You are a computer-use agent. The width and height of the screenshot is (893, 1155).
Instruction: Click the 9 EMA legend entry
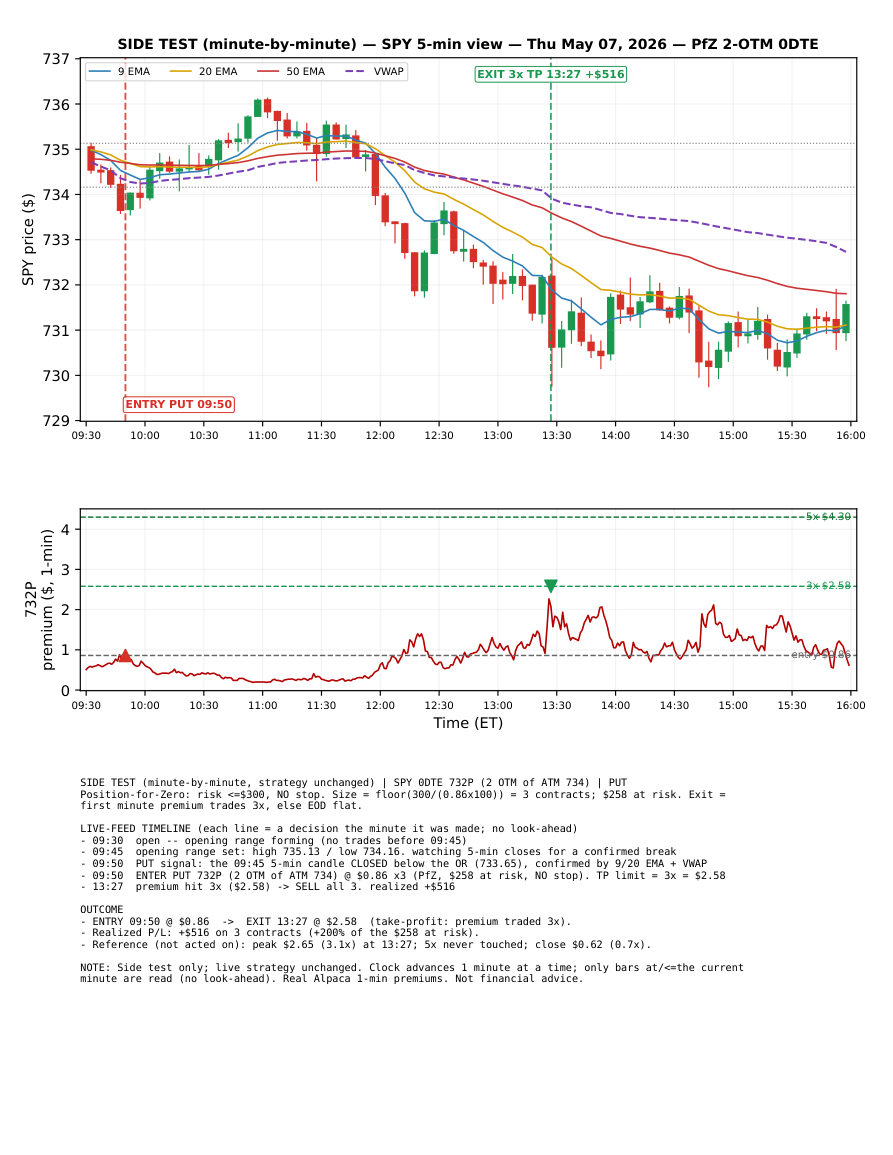pyautogui.click(x=119, y=71)
